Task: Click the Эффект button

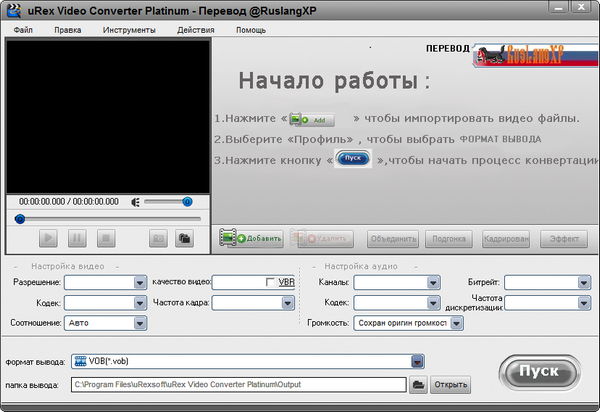Action: tap(564, 239)
